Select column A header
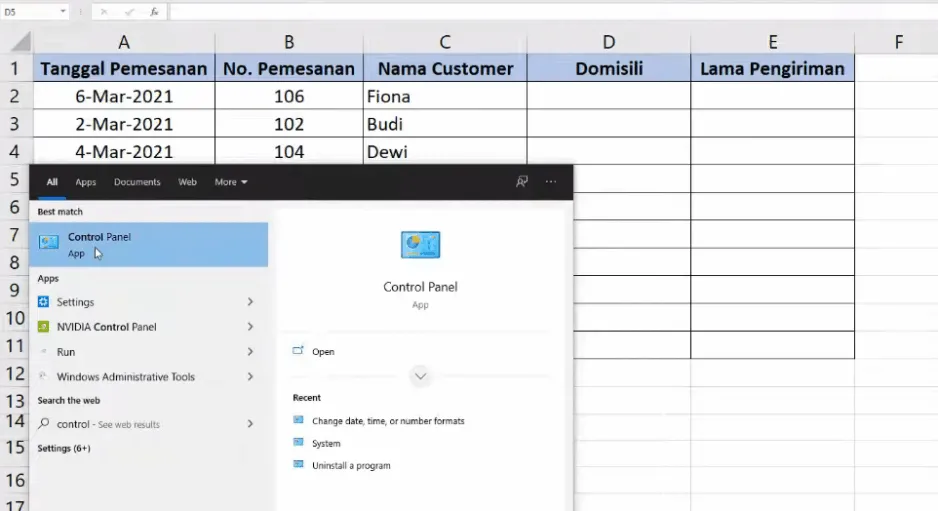The height and width of the screenshot is (511, 938). pos(124,42)
